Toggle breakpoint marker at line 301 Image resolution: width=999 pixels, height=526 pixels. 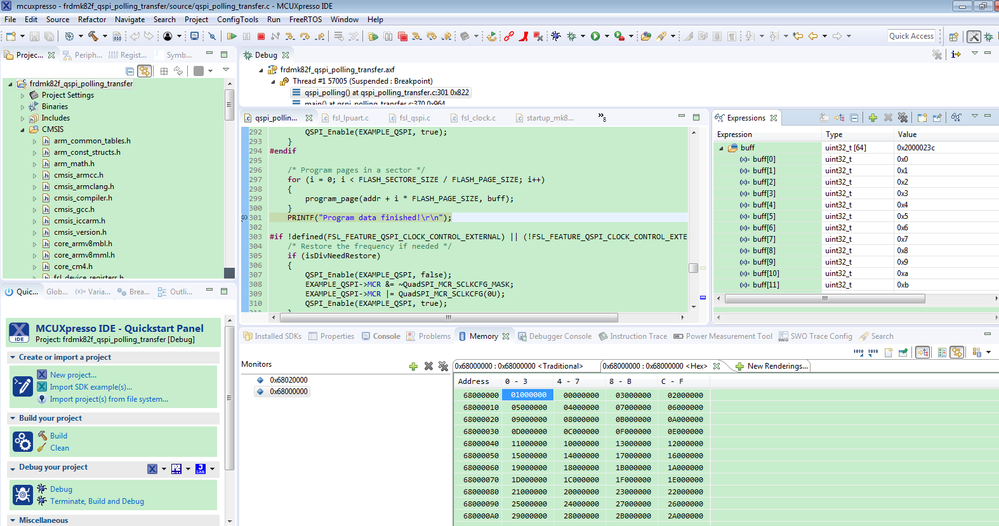pyautogui.click(x=245, y=217)
